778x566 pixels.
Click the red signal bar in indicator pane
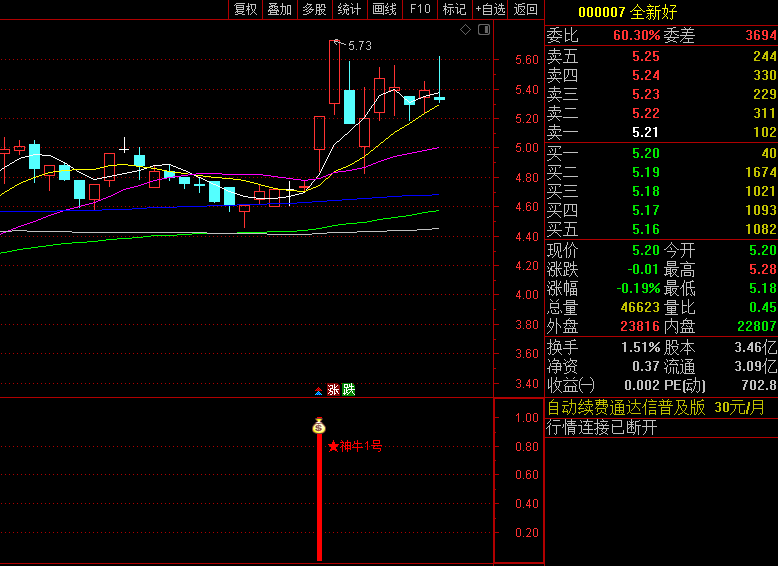point(320,497)
